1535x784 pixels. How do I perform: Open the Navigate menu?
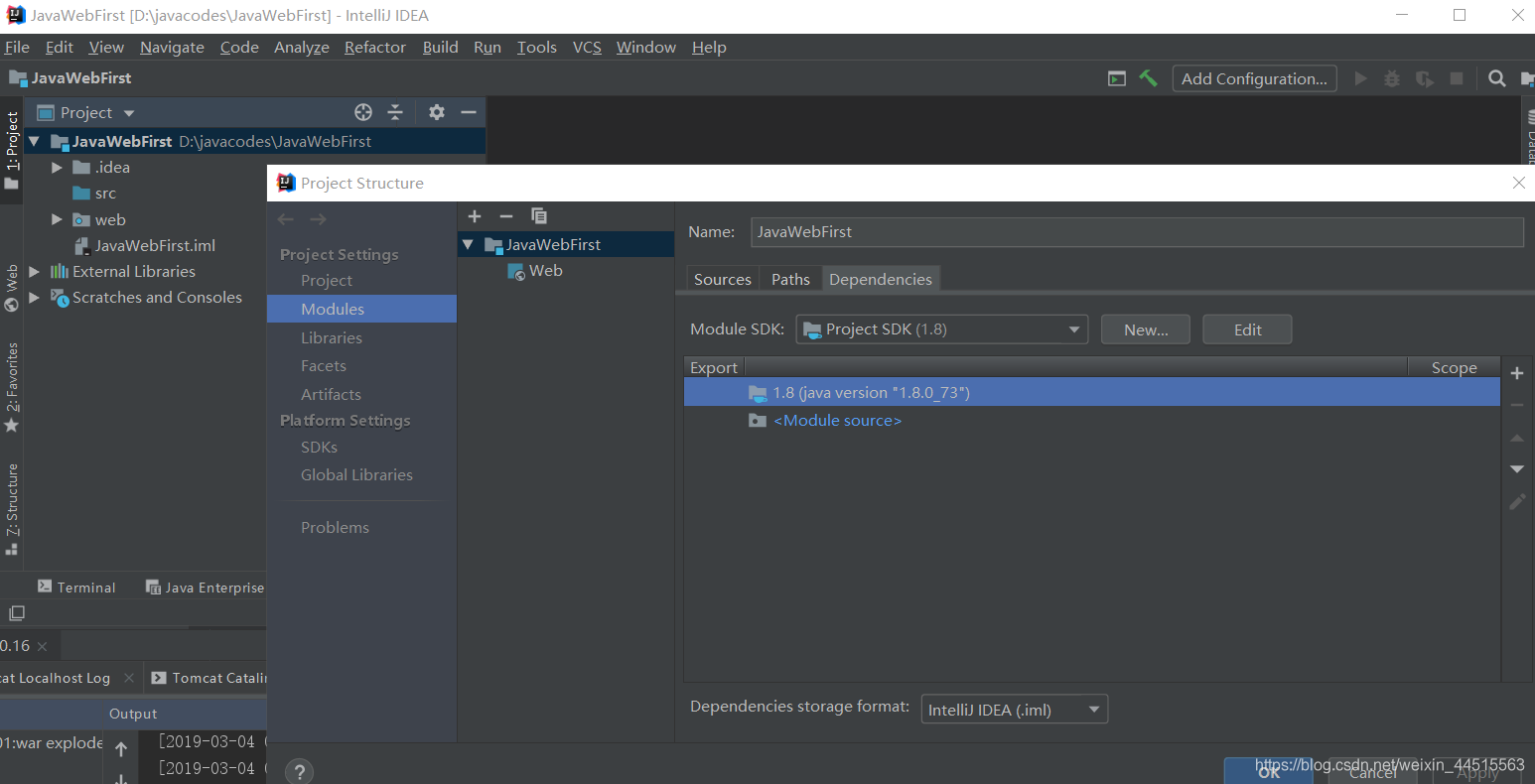point(172,47)
